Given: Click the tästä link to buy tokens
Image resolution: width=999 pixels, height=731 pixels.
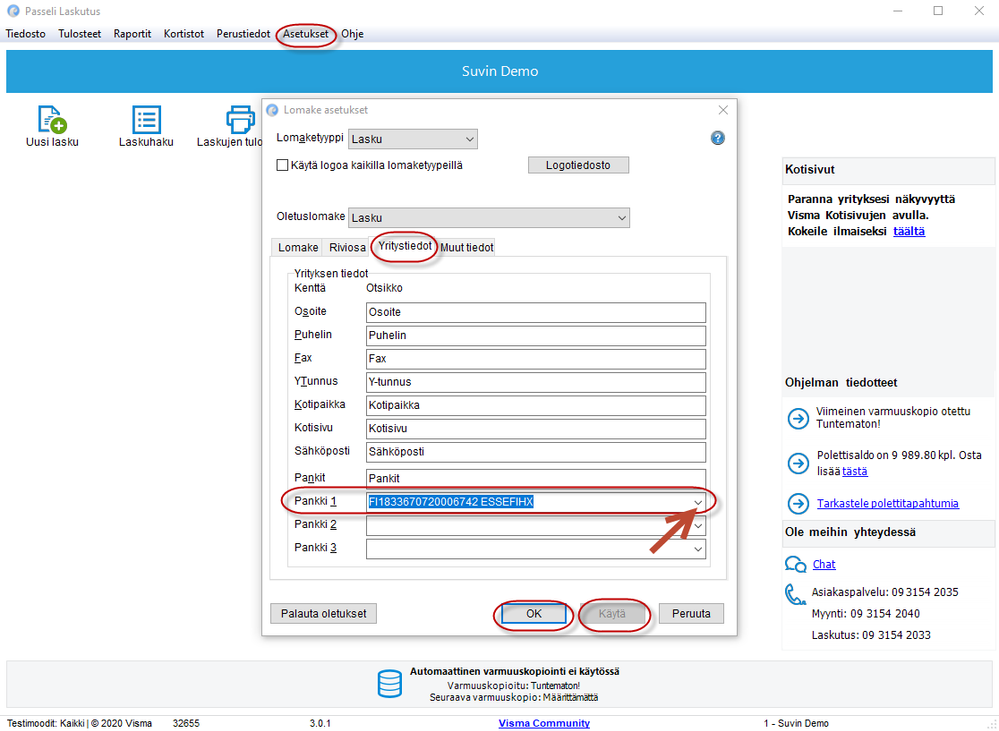Looking at the screenshot, I should click(855, 471).
